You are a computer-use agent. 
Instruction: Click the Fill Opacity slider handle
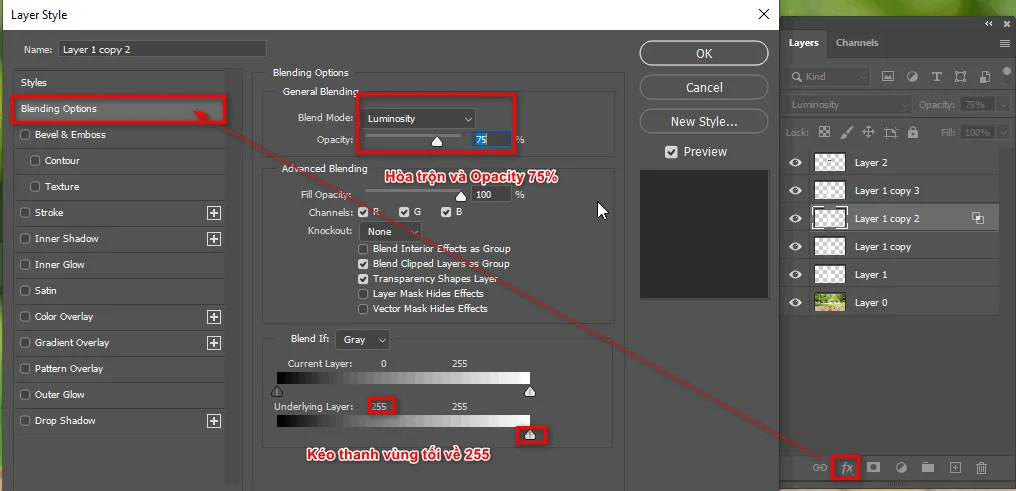[x=461, y=197]
